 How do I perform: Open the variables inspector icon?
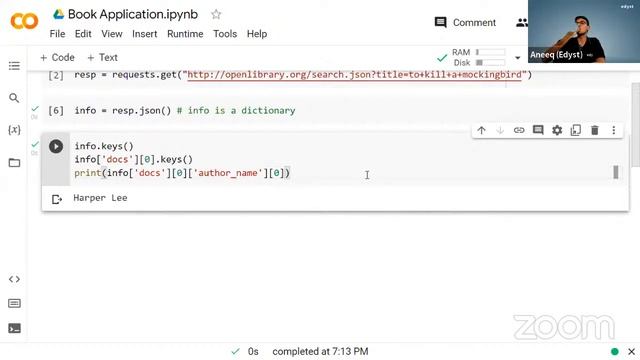pyautogui.click(x=14, y=130)
